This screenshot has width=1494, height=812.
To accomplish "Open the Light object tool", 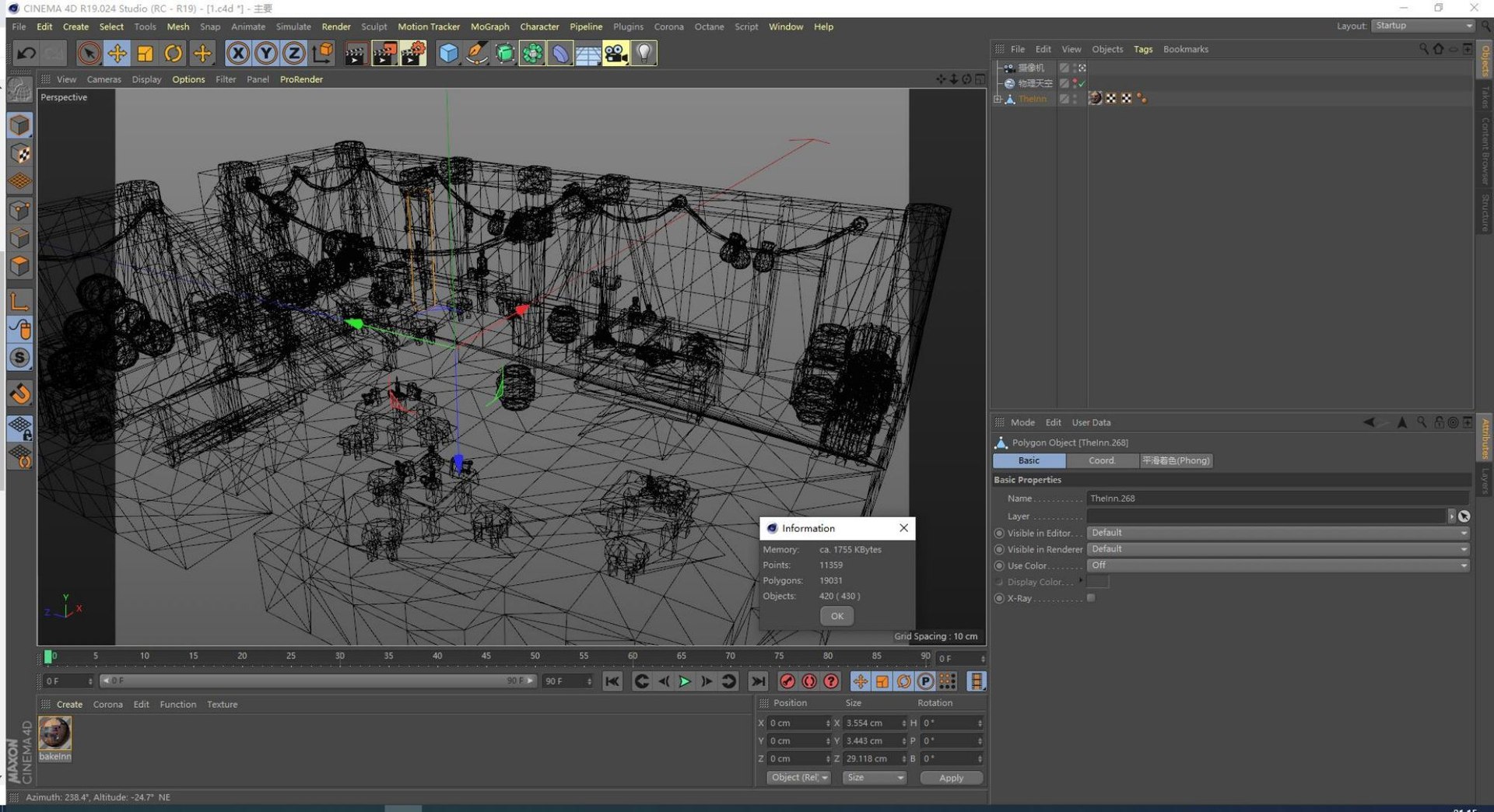I will [644, 53].
